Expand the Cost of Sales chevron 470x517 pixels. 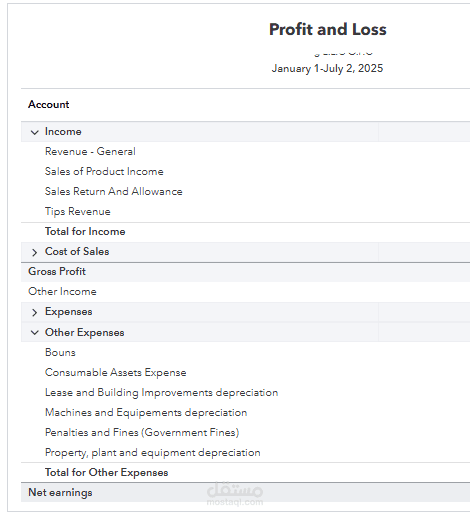click(34, 252)
